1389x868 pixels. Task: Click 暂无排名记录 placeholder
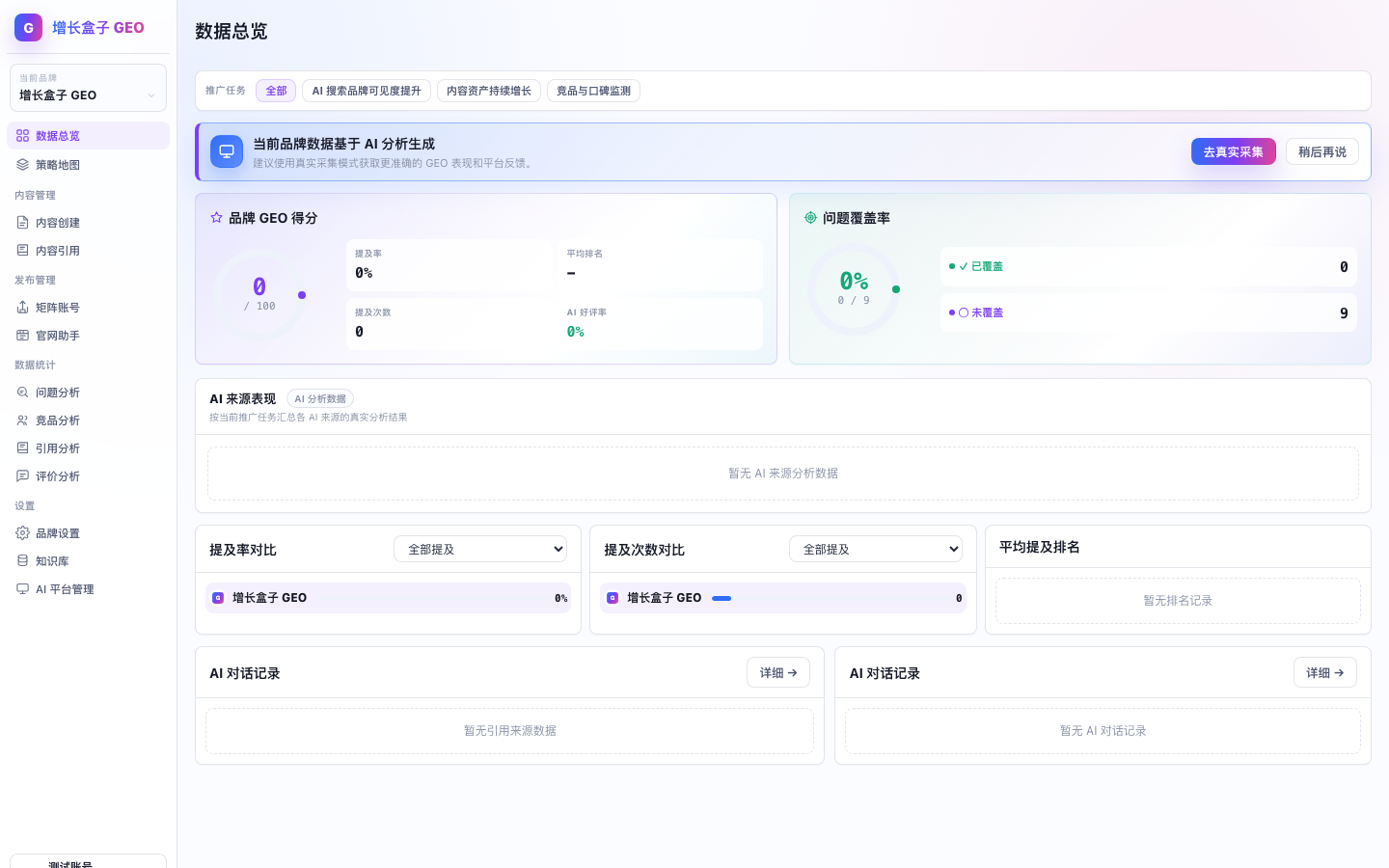[1178, 600]
